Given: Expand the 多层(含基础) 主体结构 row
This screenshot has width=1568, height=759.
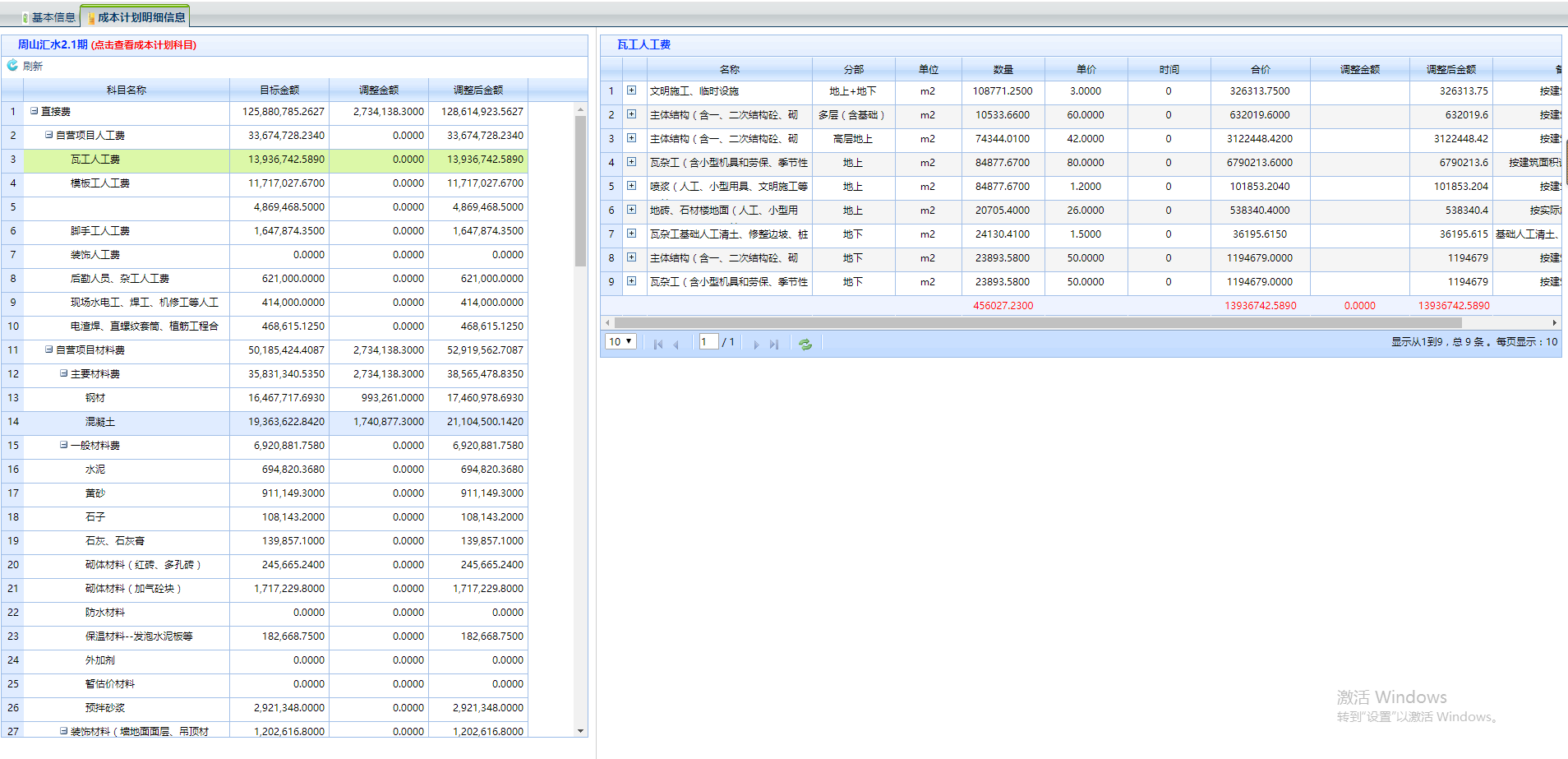Looking at the screenshot, I should click(631, 114).
